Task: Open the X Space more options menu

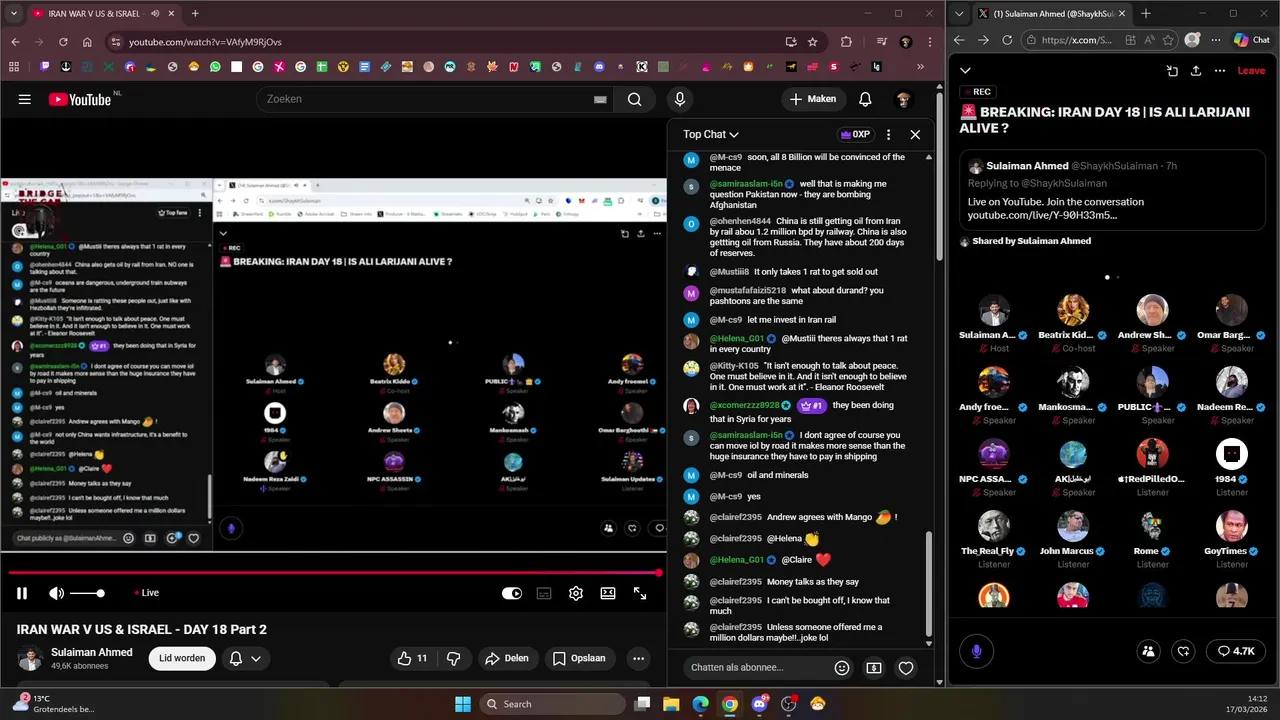Action: [1220, 71]
